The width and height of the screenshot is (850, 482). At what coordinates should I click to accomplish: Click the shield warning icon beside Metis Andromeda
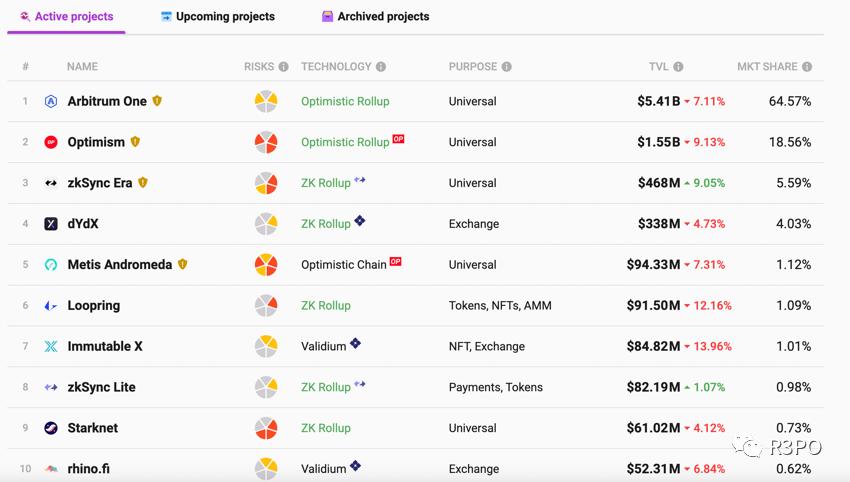(x=182, y=265)
